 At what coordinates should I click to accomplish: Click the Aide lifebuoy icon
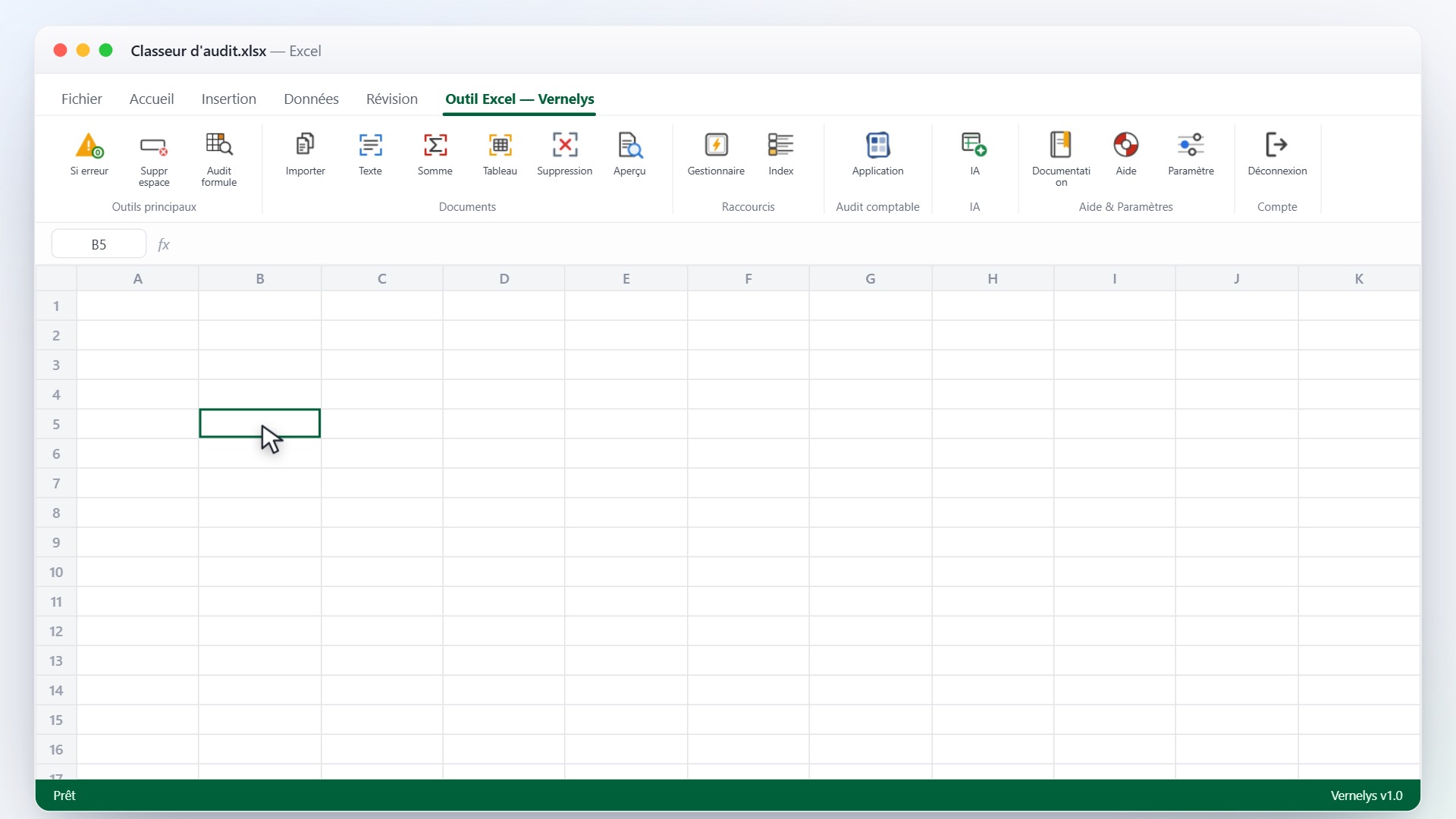tap(1126, 145)
